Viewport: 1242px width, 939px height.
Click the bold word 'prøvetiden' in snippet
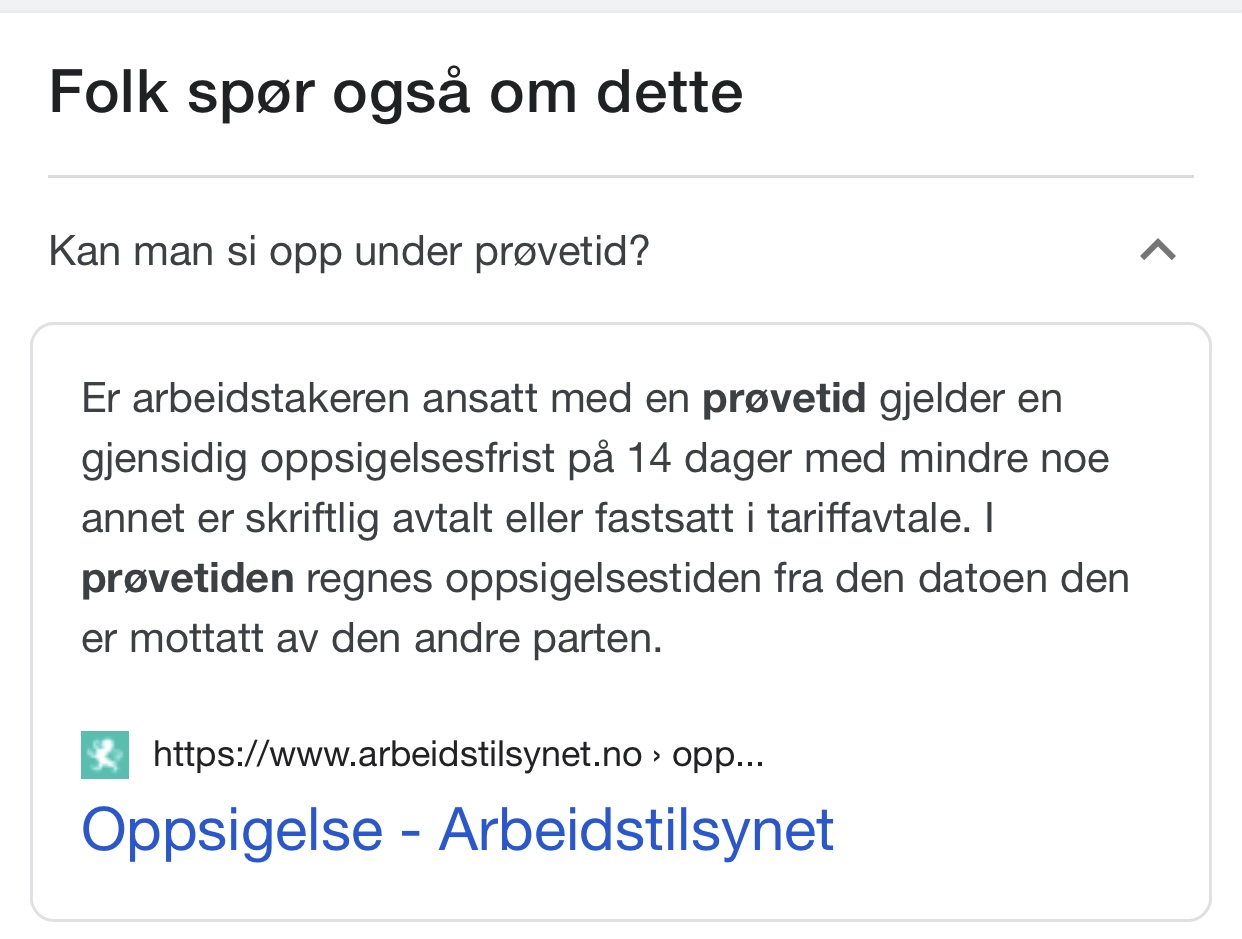(x=188, y=579)
